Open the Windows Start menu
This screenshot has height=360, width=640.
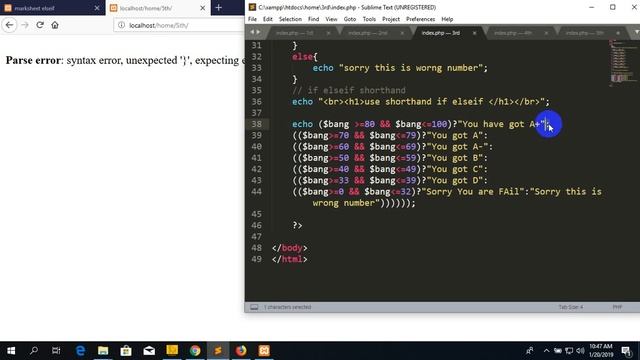coord(11,351)
